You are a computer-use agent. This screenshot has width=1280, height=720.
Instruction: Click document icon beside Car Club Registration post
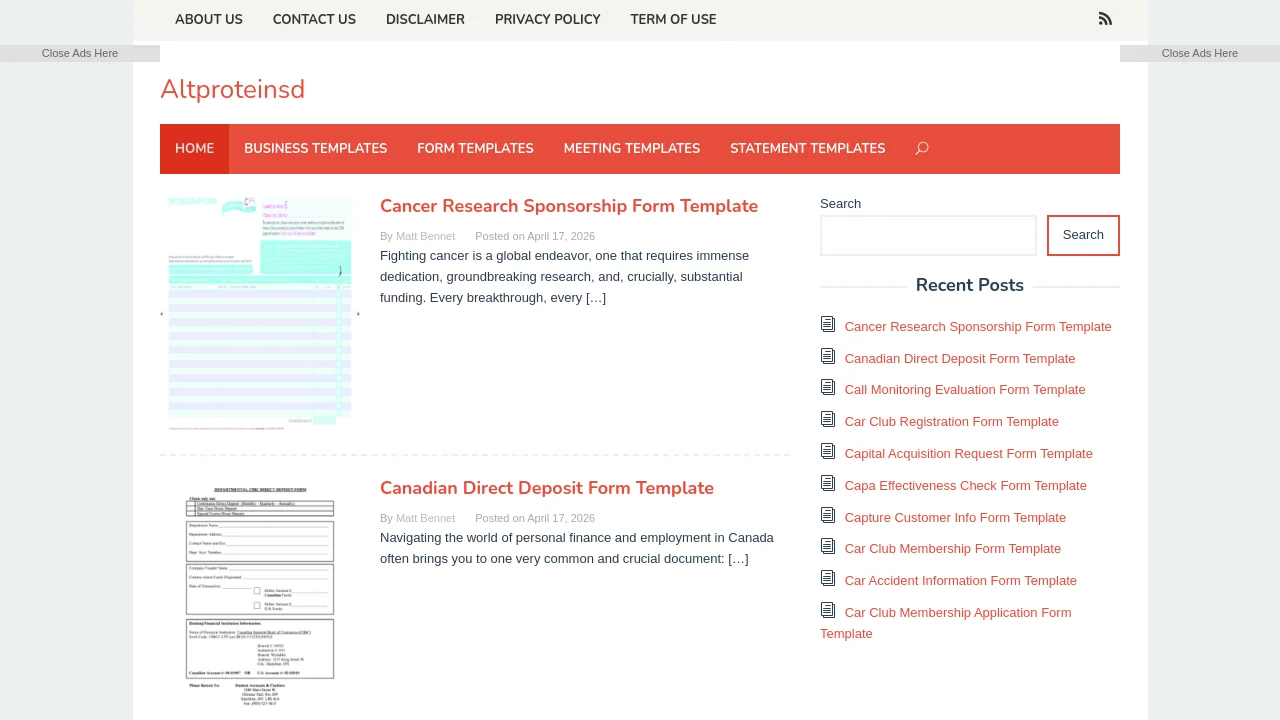[828, 420]
